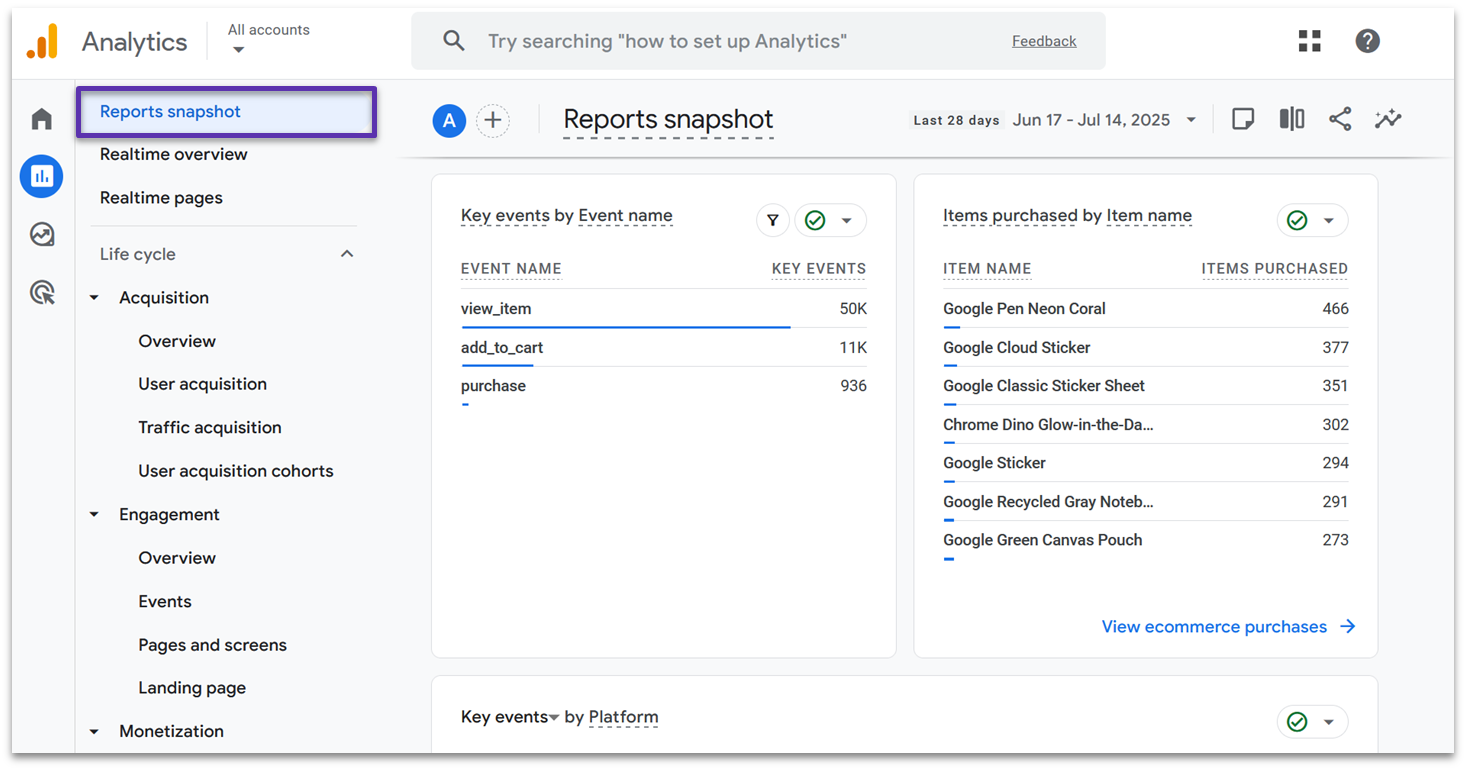Open the Advertising icon in left rail
Screen dimensions: 1466x770
pyautogui.click(x=41, y=292)
